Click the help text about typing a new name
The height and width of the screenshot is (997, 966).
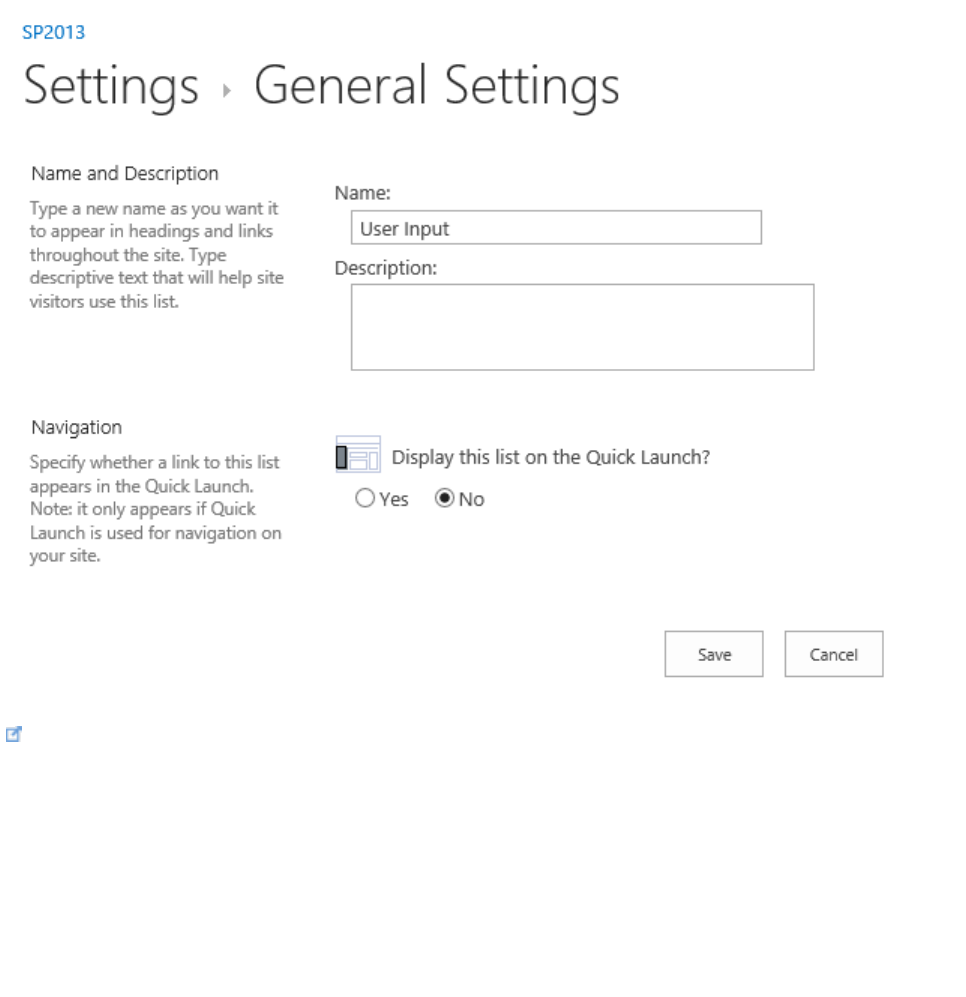[x=156, y=255]
